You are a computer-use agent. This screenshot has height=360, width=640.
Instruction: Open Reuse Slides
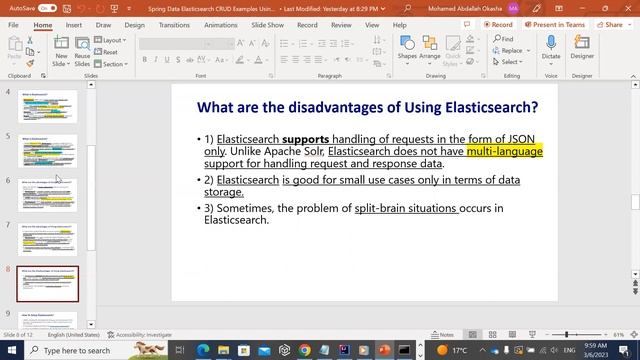pos(82,51)
